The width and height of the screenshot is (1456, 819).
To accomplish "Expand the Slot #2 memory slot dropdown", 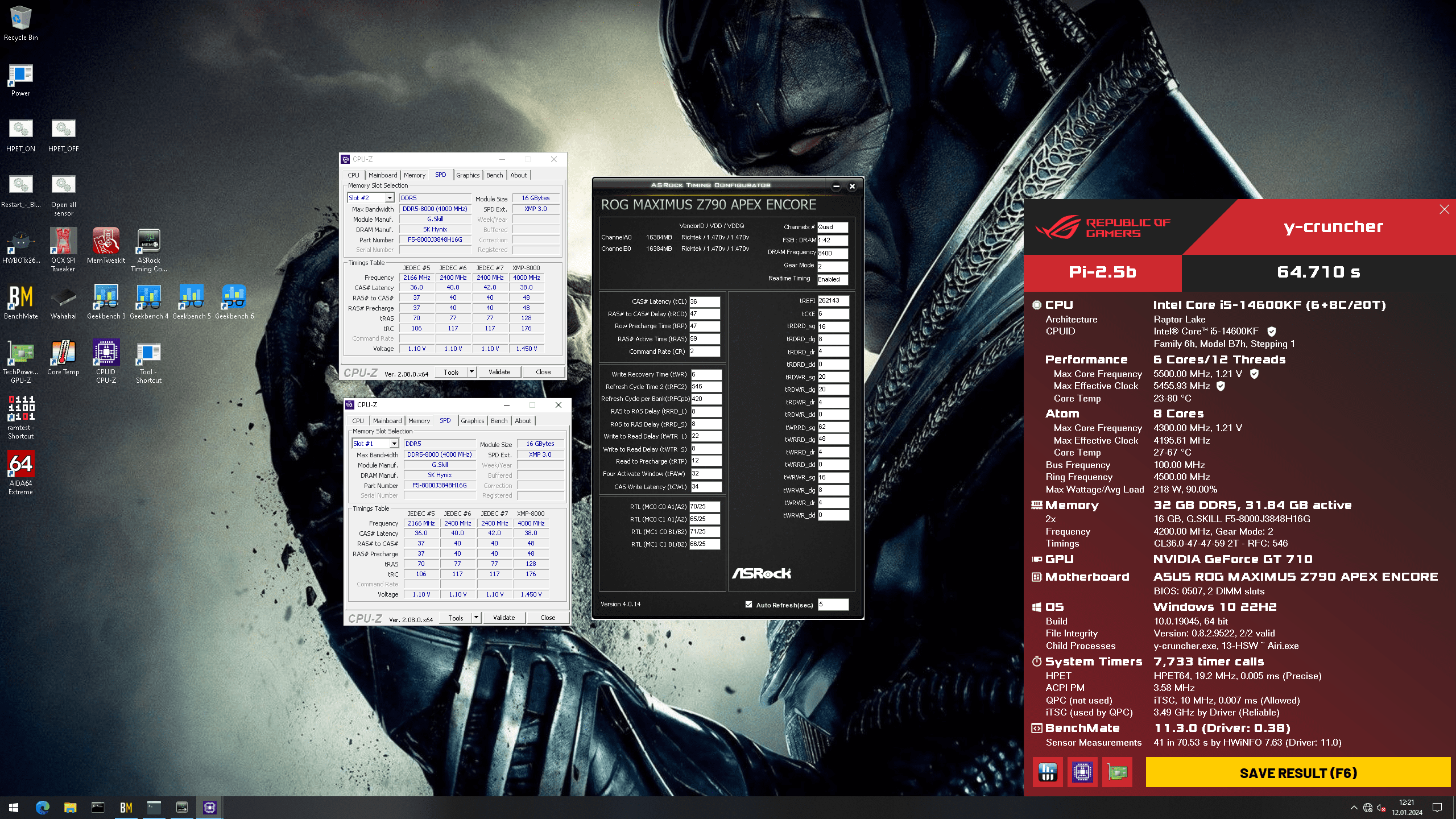I will 390,198.
